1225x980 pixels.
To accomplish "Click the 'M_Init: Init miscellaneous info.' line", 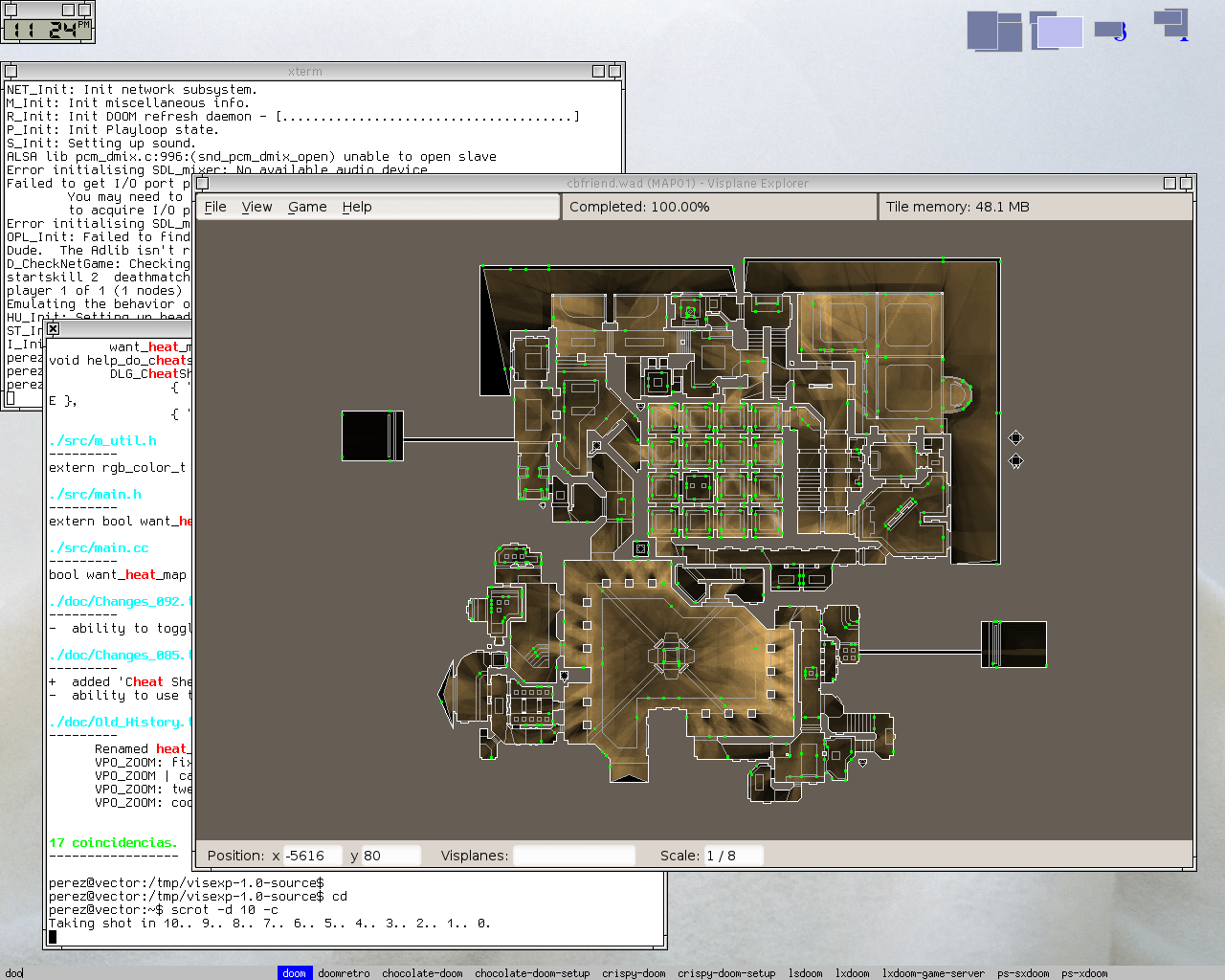I will (127, 103).
